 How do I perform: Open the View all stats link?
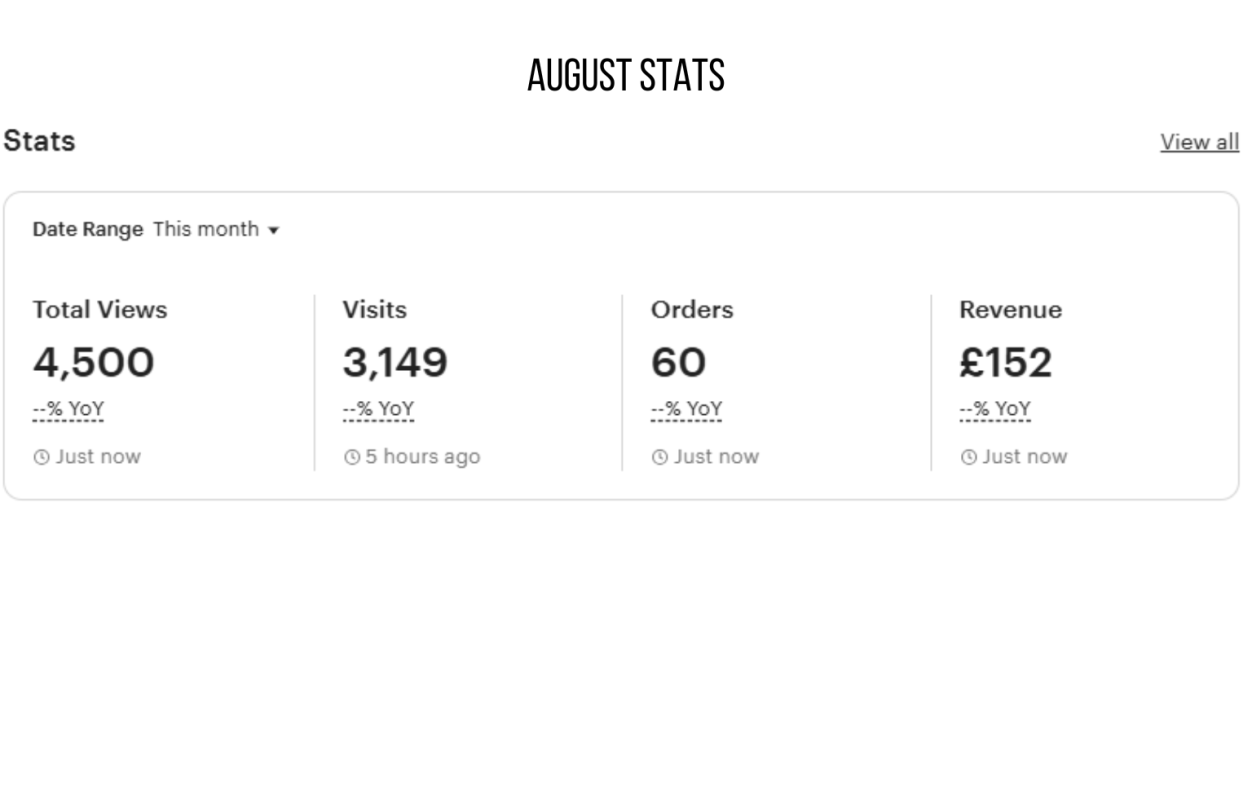coord(1199,142)
